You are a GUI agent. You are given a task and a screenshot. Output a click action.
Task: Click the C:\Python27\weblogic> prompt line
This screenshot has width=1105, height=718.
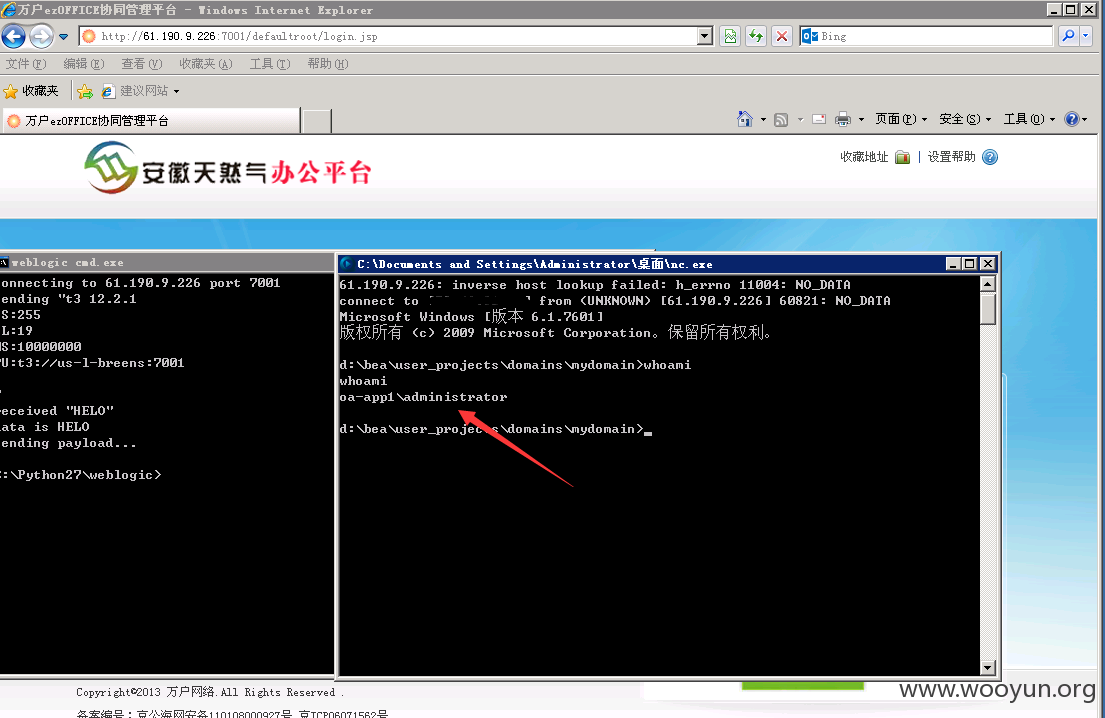point(81,475)
